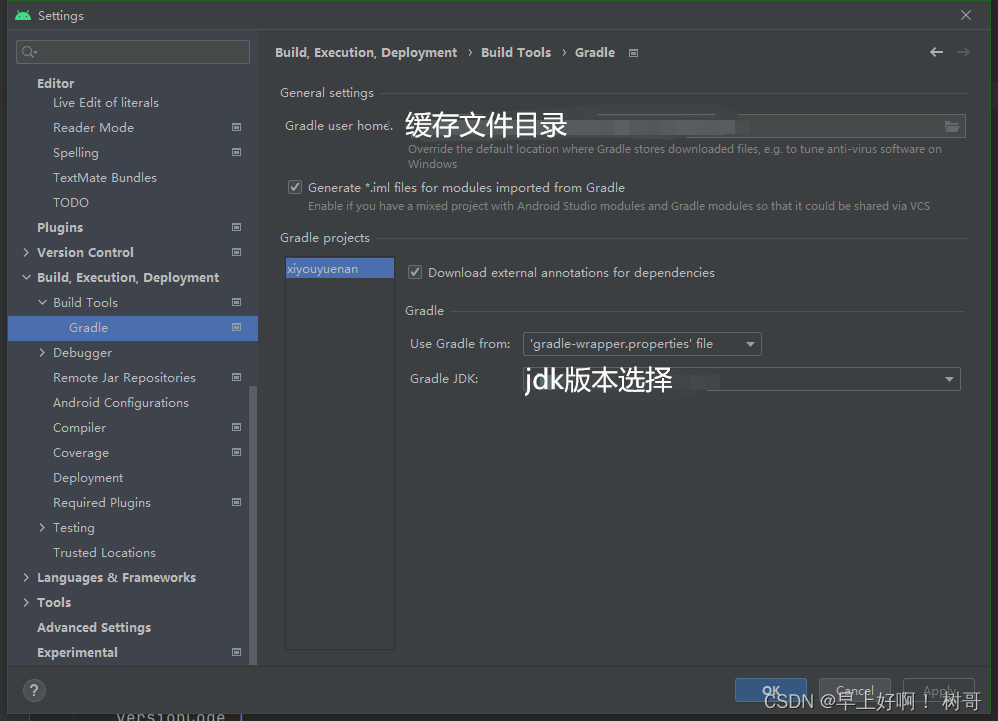998x721 pixels.
Task: Click the project-level icon next to Build Tools
Action: tap(236, 302)
